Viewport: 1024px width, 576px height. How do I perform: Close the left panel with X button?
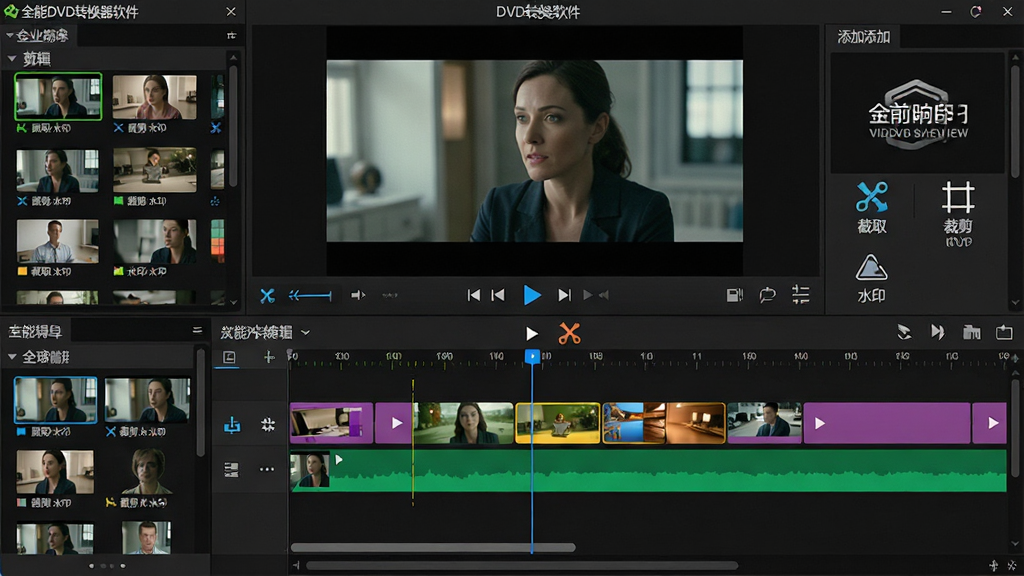coord(231,12)
